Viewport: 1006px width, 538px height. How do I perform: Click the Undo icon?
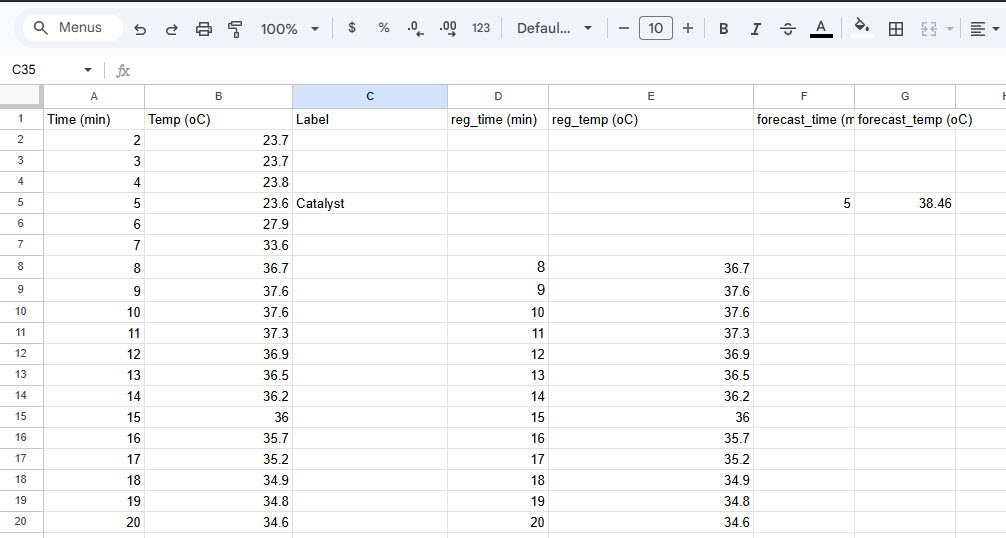pyautogui.click(x=140, y=29)
